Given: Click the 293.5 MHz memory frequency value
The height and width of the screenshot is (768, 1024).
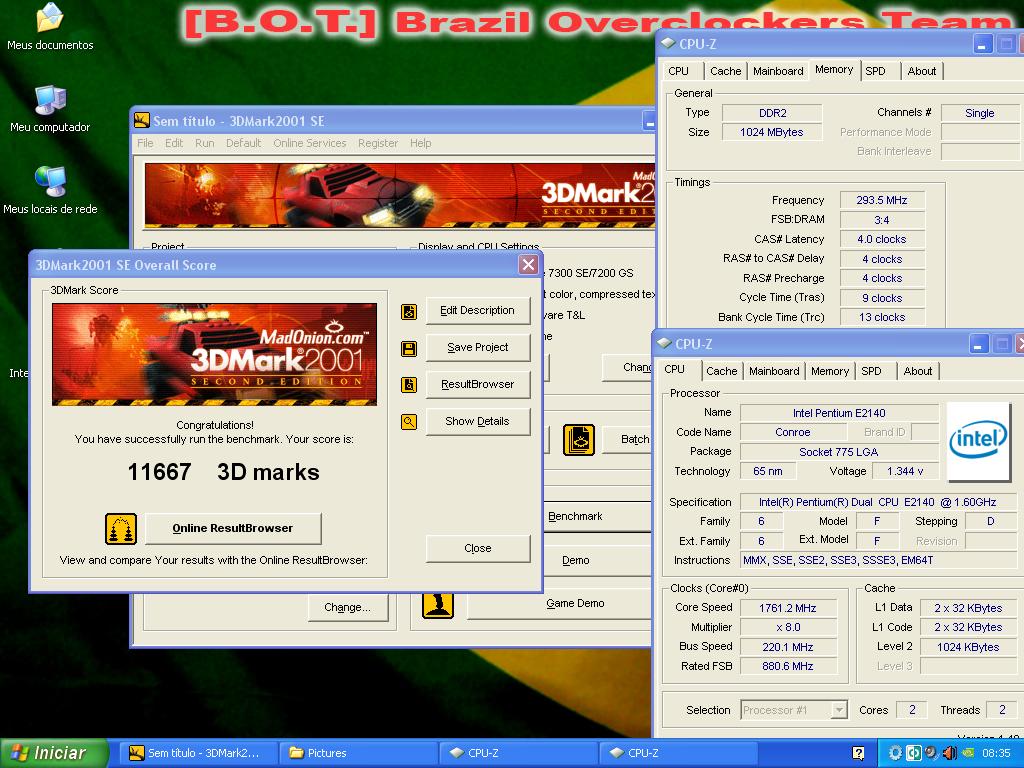Looking at the screenshot, I should [x=882, y=200].
